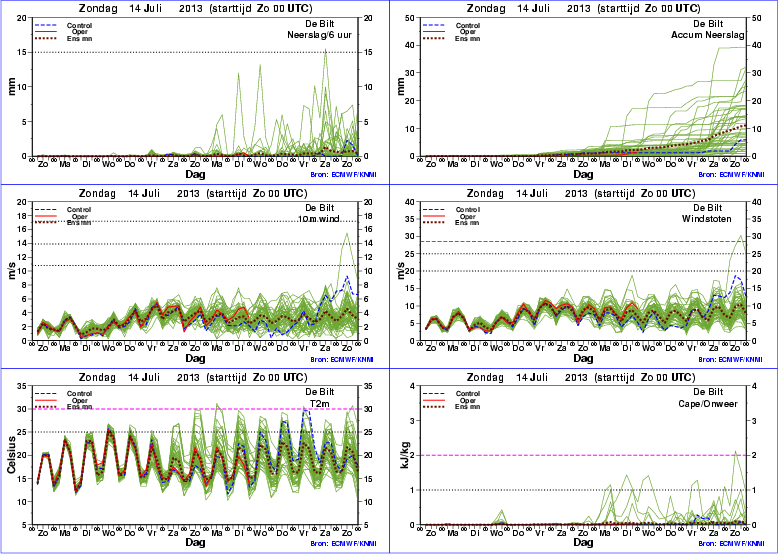The width and height of the screenshot is (778, 554).
Task: Click the "Dag" x-axis label of Neerslag/6 uur chart
Action: pyautogui.click(x=195, y=175)
